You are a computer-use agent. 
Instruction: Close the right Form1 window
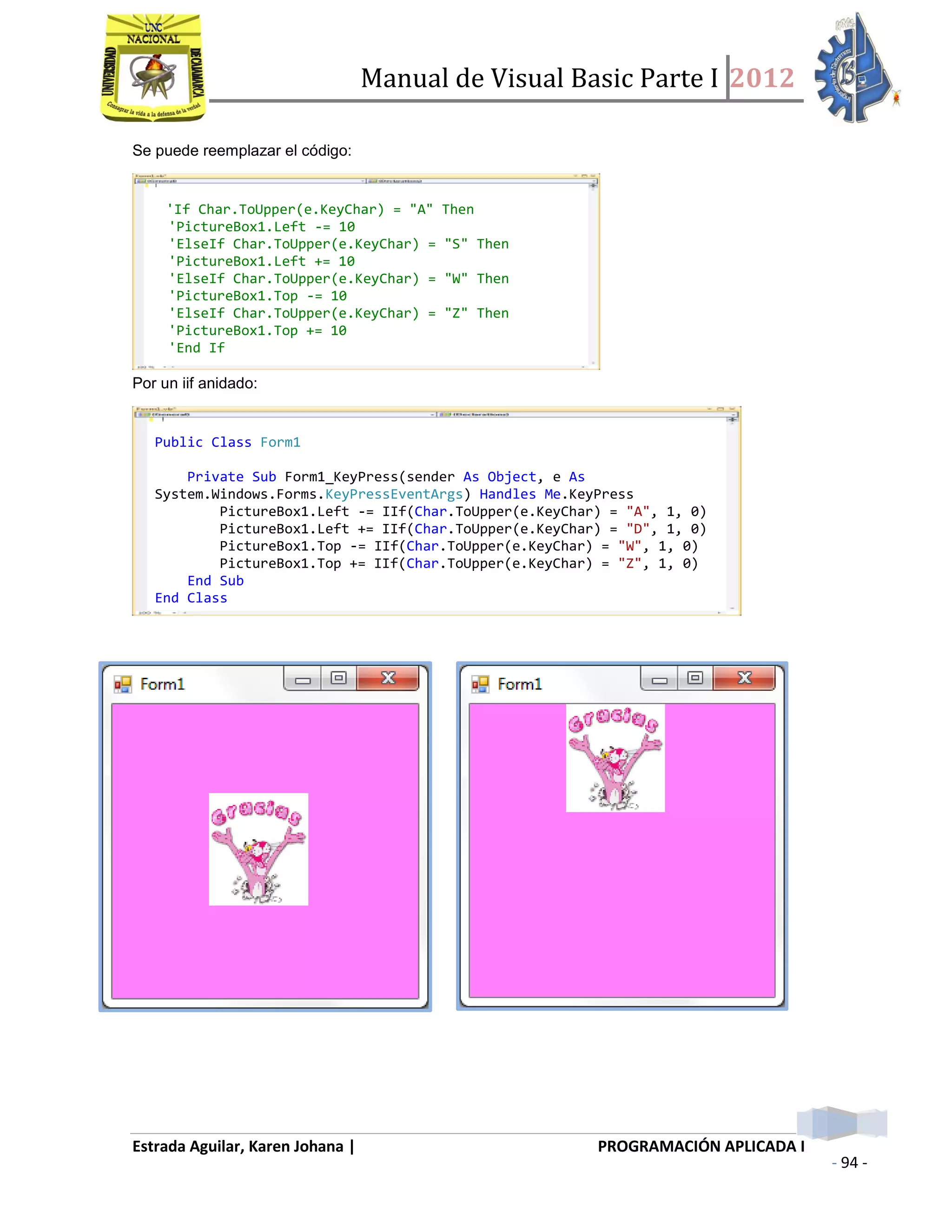point(745,678)
